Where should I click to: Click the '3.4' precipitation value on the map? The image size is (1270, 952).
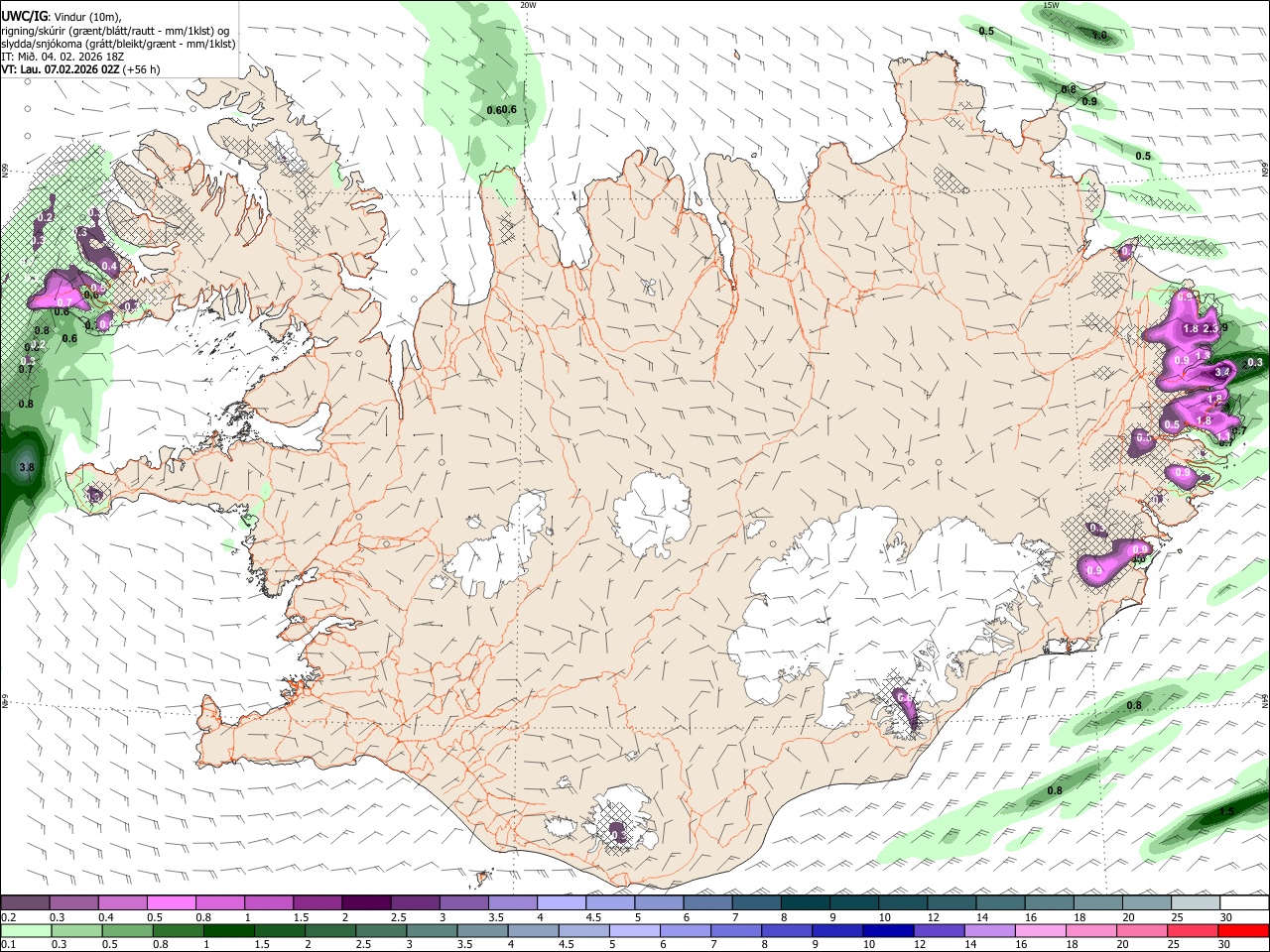pos(1222,372)
